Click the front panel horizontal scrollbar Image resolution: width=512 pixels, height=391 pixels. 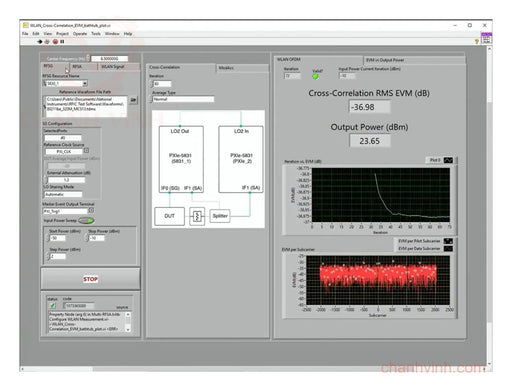[x=253, y=369]
